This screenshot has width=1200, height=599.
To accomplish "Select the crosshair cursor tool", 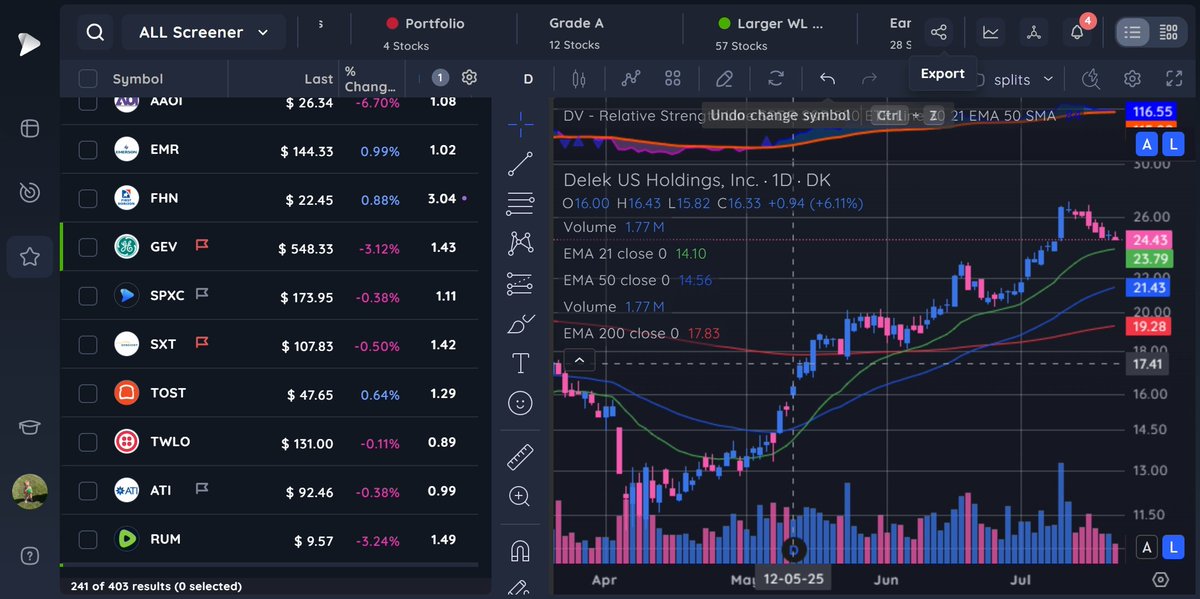I will pyautogui.click(x=520, y=123).
